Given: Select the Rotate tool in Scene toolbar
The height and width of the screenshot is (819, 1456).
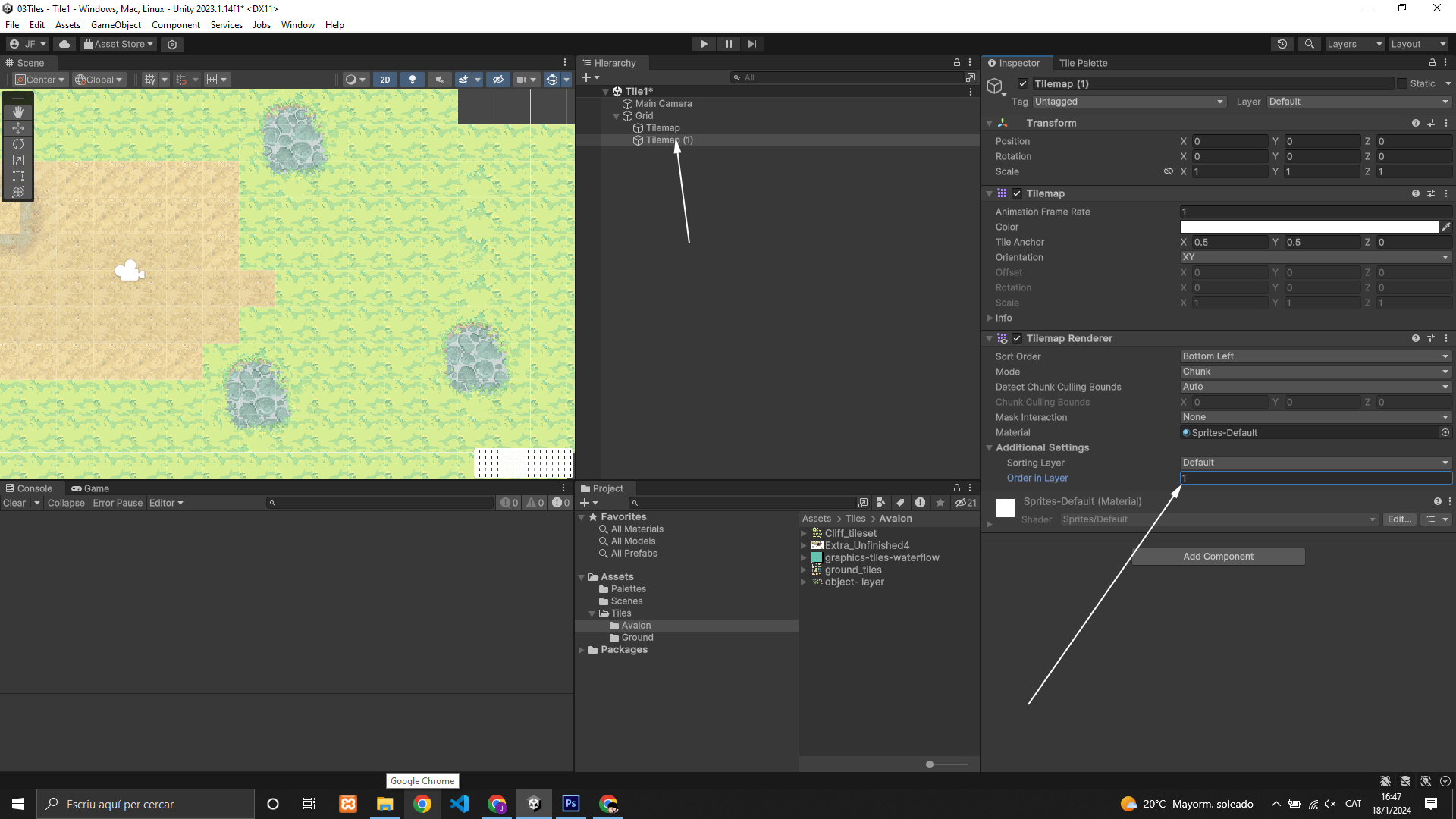Looking at the screenshot, I should [x=18, y=144].
